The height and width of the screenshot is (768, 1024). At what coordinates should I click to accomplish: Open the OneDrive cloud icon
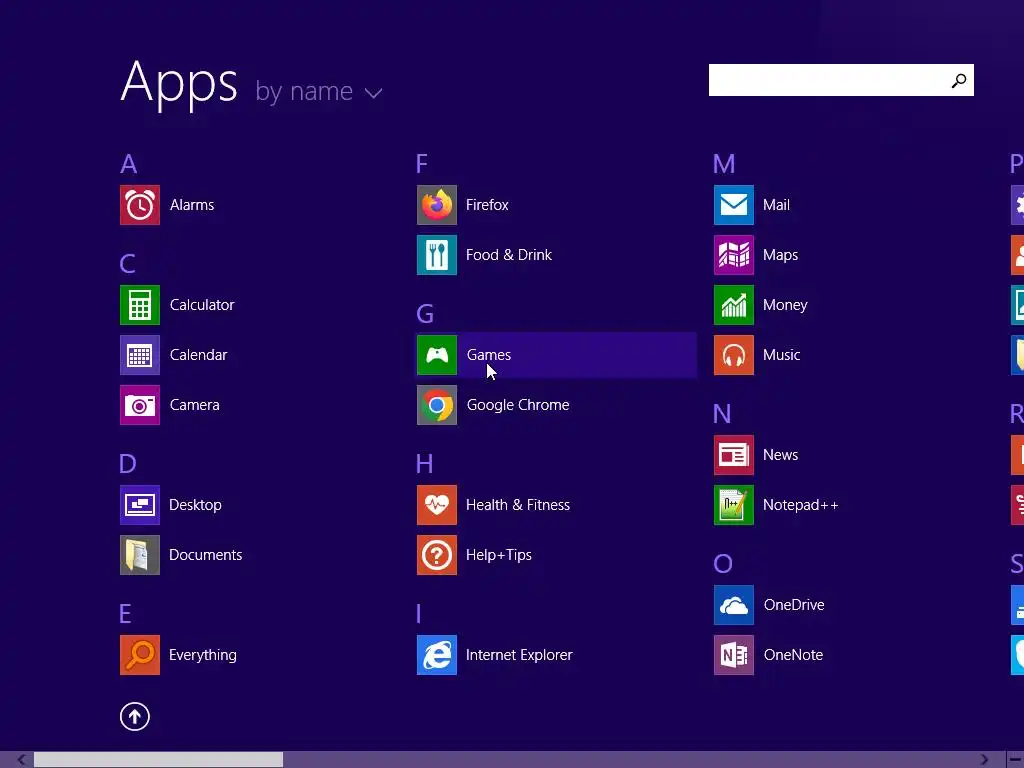[x=734, y=605]
